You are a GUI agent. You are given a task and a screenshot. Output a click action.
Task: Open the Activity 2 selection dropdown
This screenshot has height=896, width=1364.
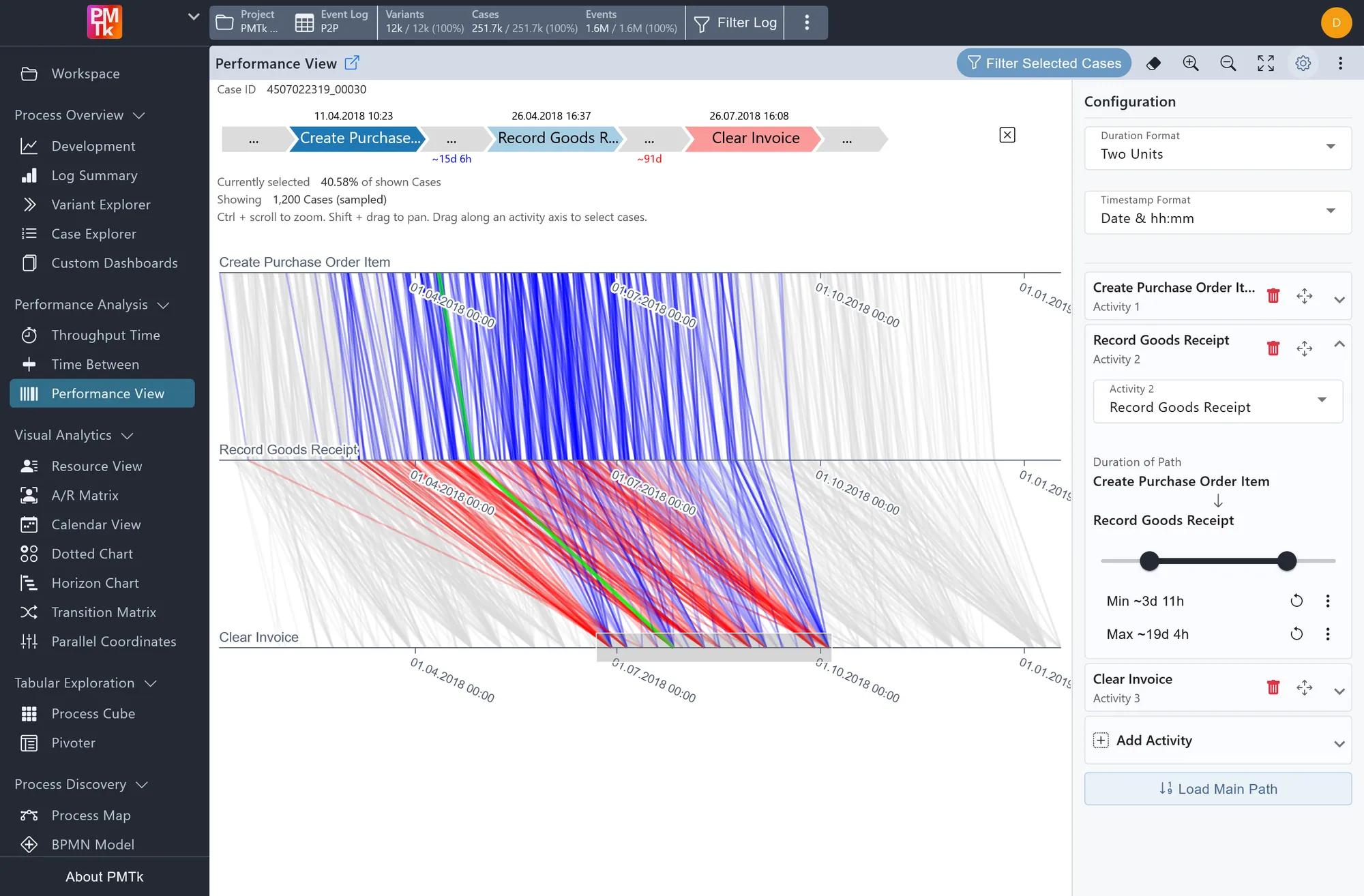tap(1218, 401)
